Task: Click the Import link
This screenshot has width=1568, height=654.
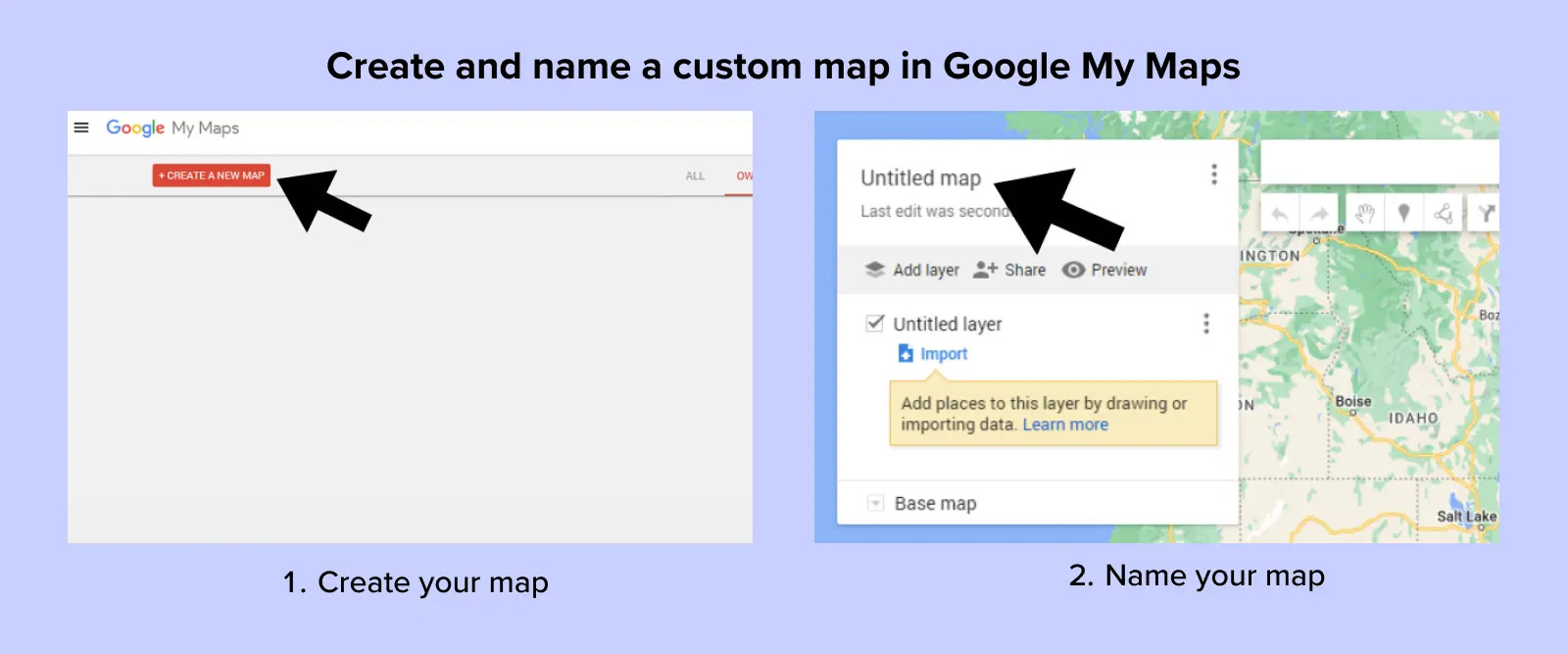Action: [x=944, y=354]
